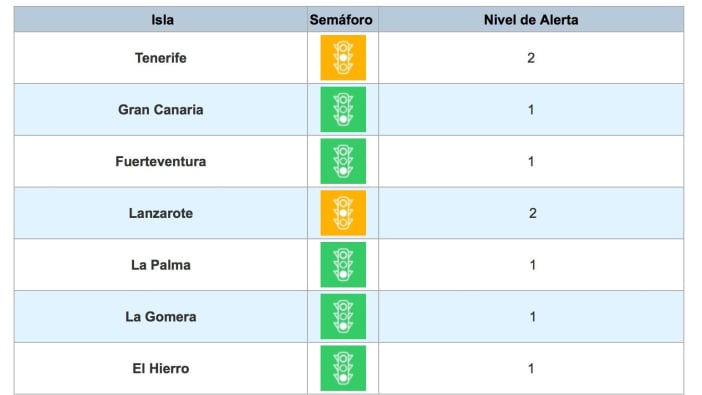Click the La Palma island name

(161, 265)
